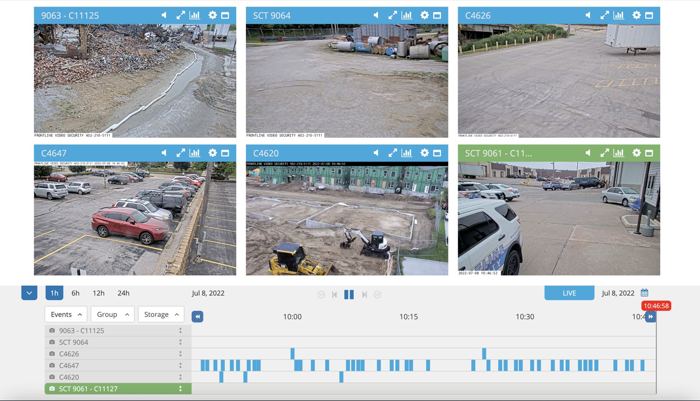Toggle audio on SCT 9061 - C11 camera
700x401 pixels.
(588, 153)
